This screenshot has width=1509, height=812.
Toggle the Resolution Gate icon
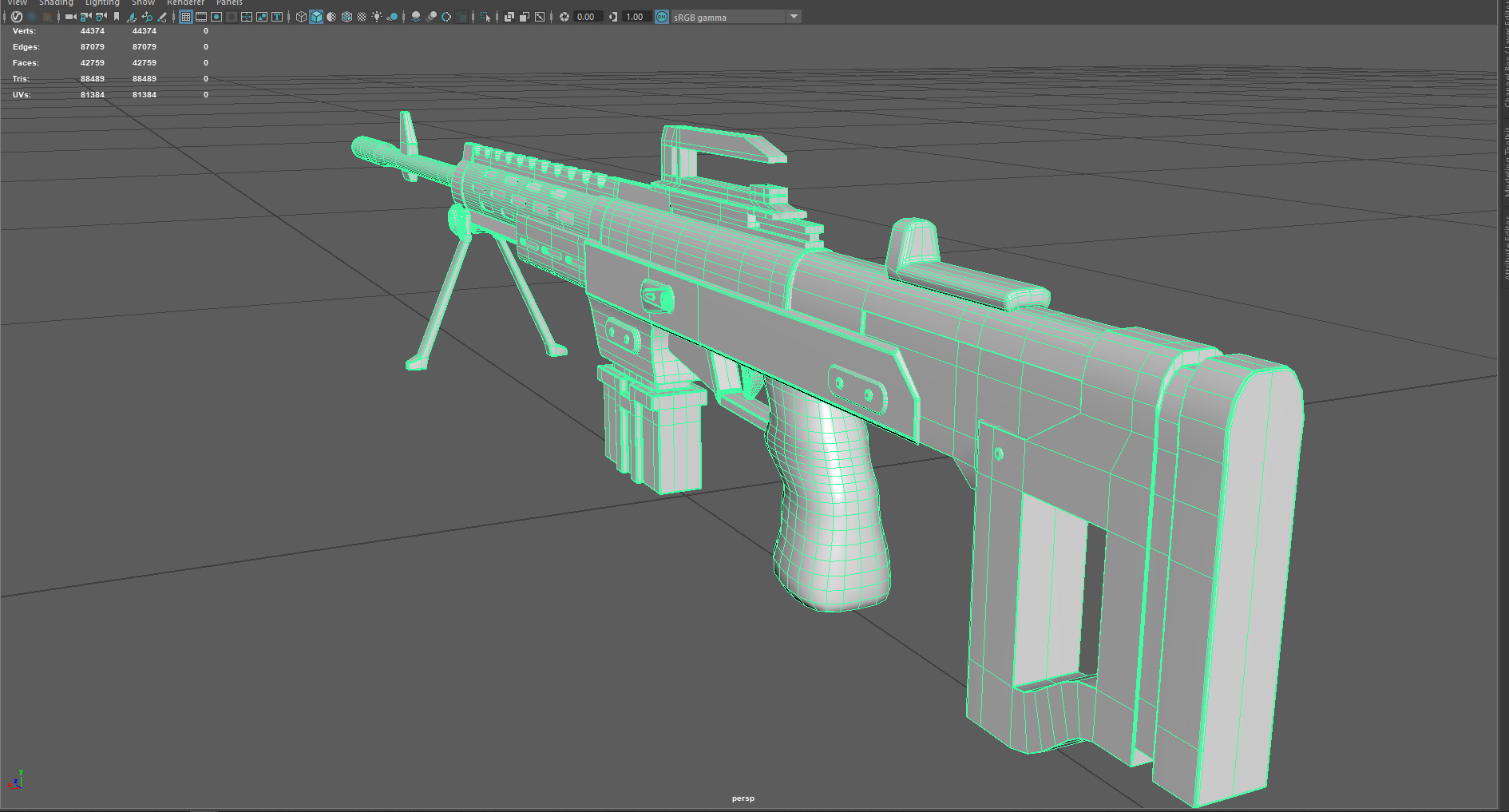tap(216, 17)
